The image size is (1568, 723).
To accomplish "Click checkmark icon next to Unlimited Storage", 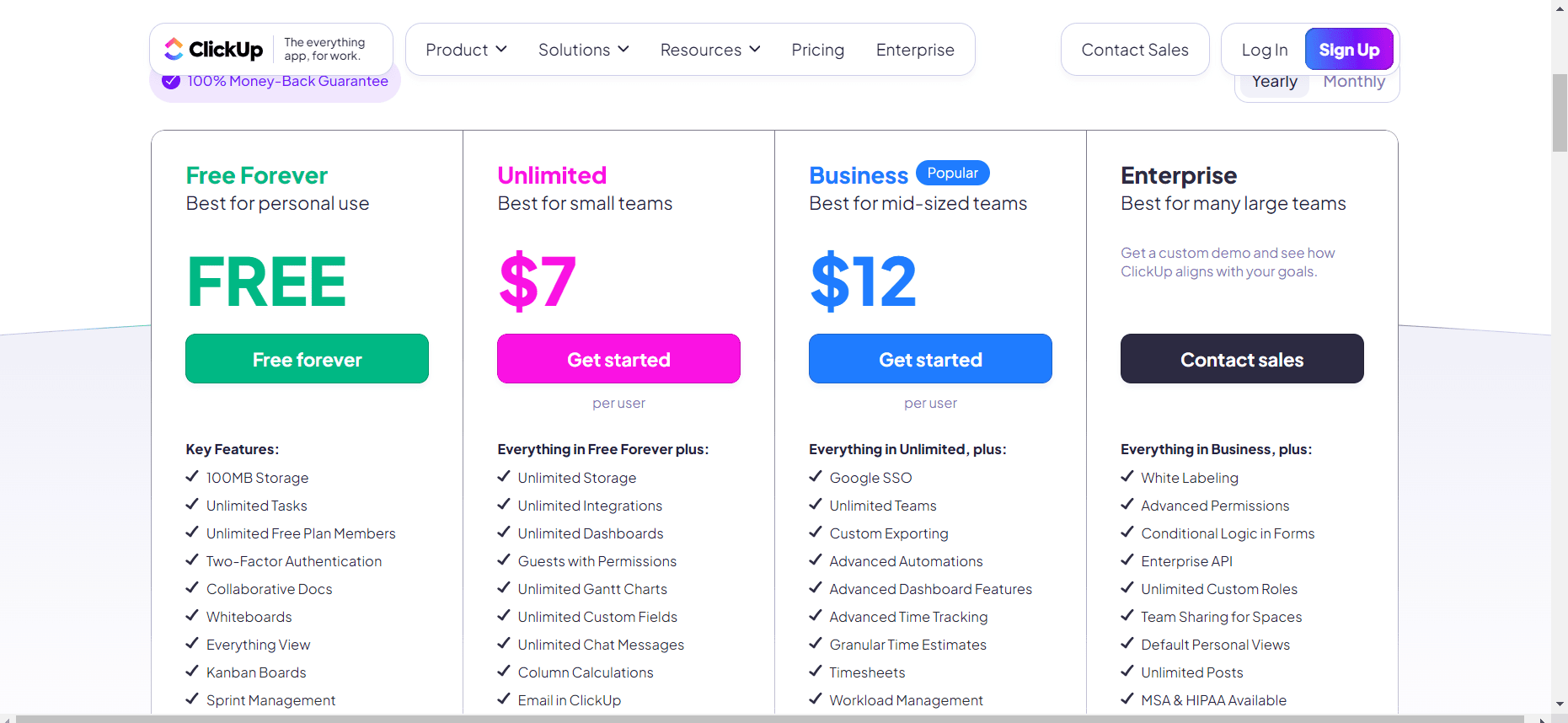I will pos(504,477).
